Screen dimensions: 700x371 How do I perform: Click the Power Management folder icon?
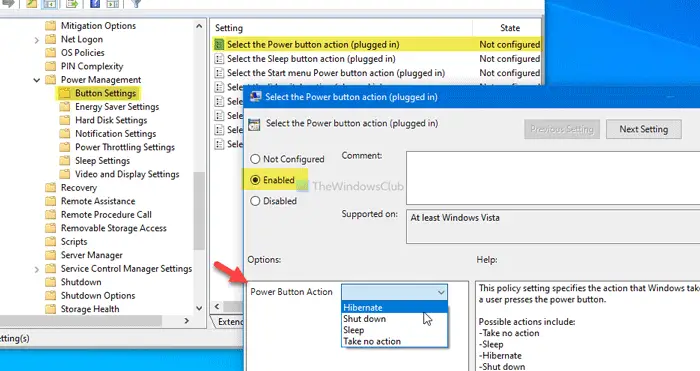50,79
